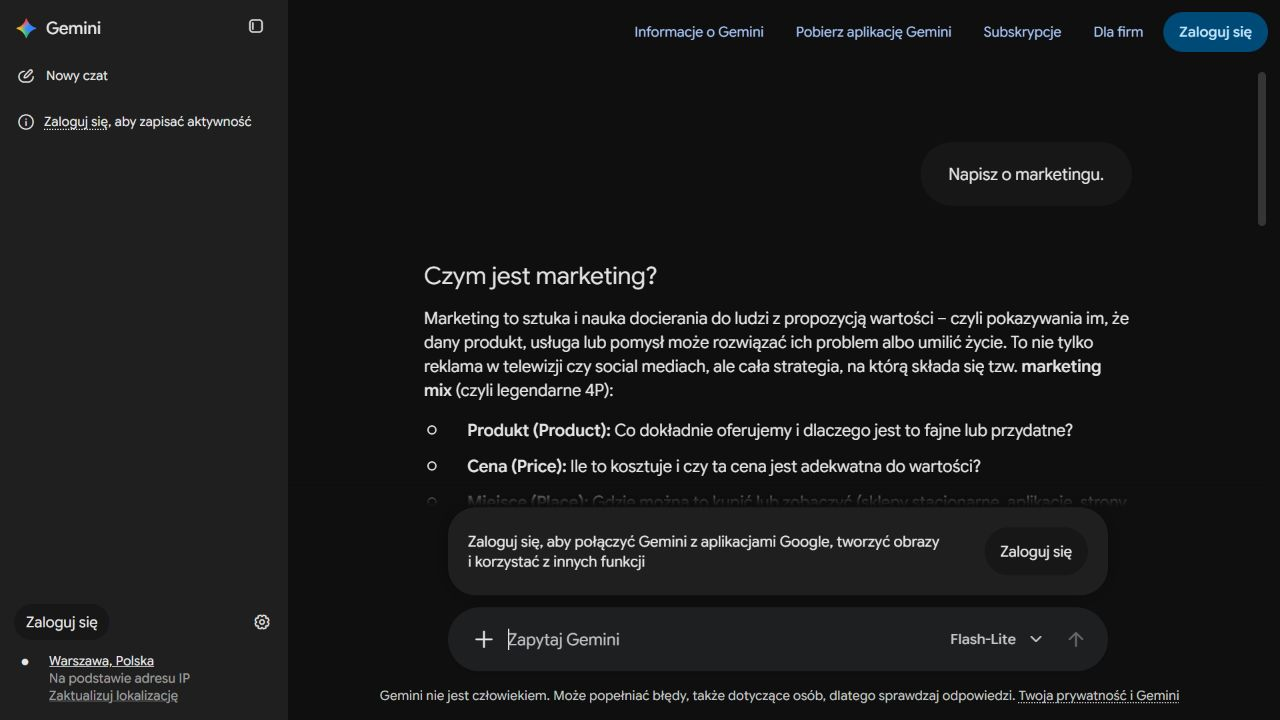Viewport: 1280px width, 720px height.
Task: Click the plus icon to add files
Action: [x=484, y=639]
